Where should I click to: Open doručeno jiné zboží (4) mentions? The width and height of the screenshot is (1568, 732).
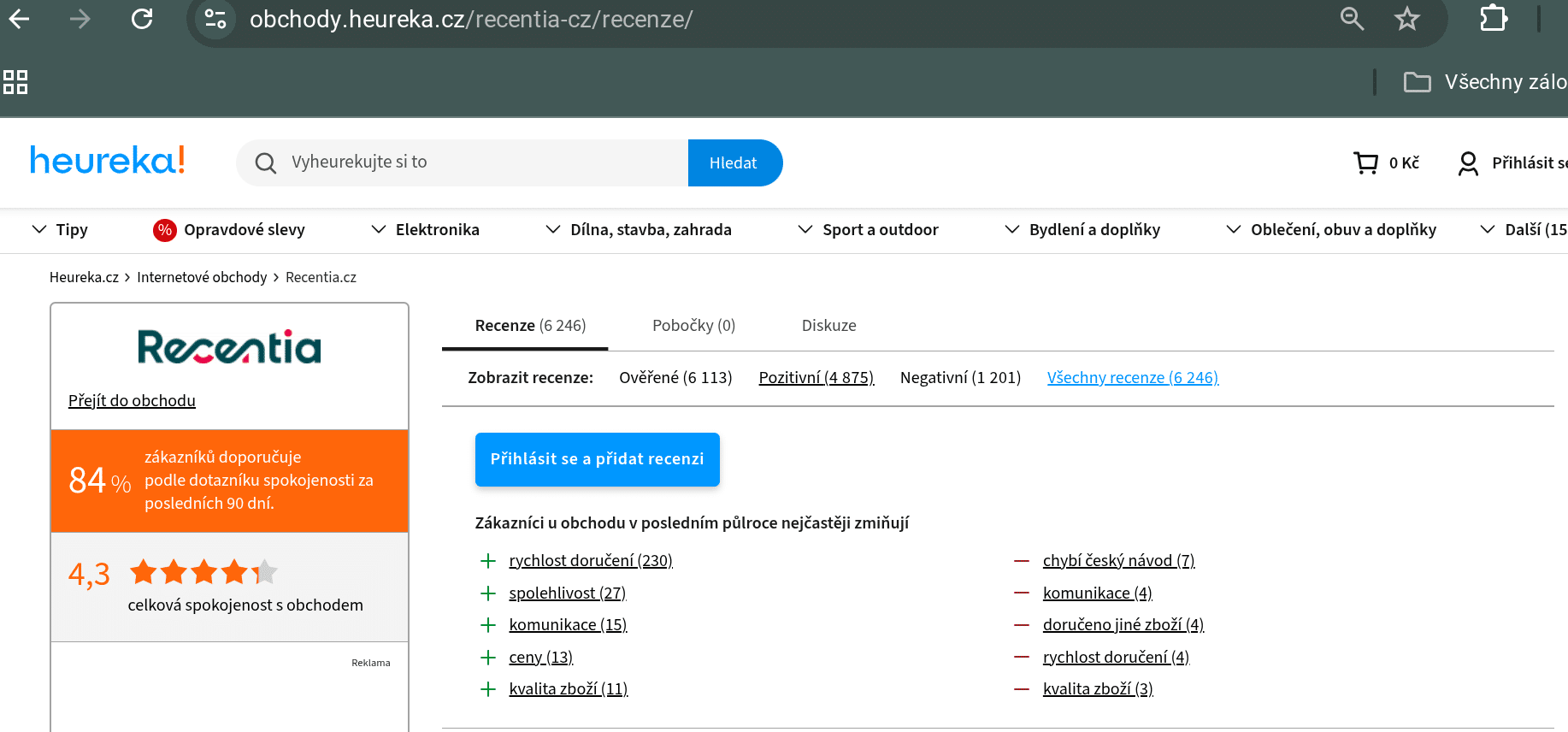pos(1123,625)
